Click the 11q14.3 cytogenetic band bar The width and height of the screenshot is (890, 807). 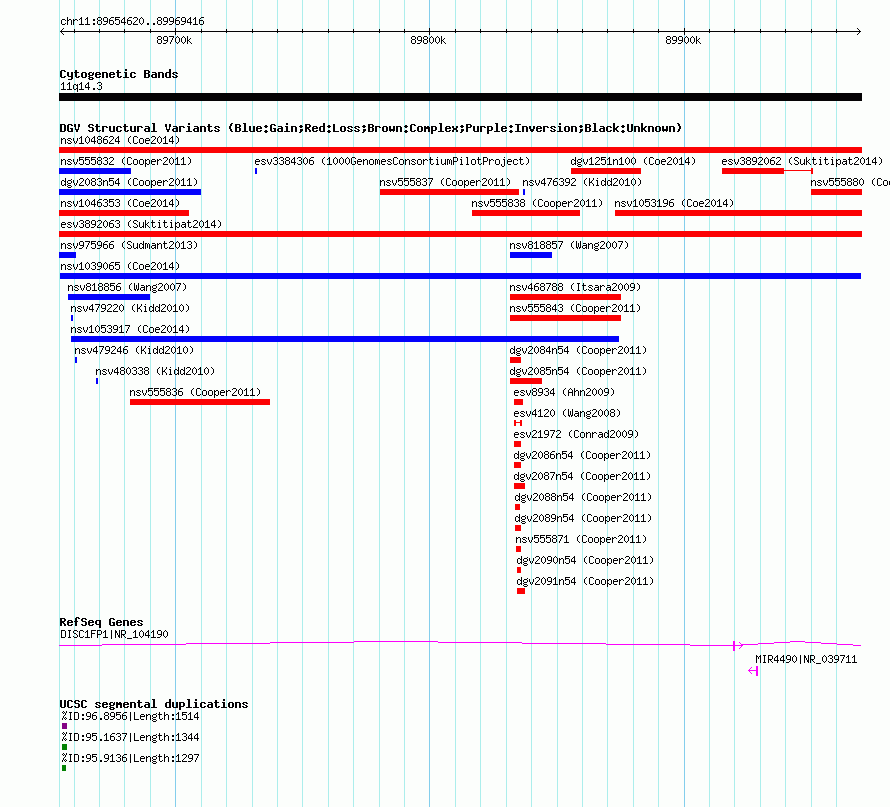point(460,97)
